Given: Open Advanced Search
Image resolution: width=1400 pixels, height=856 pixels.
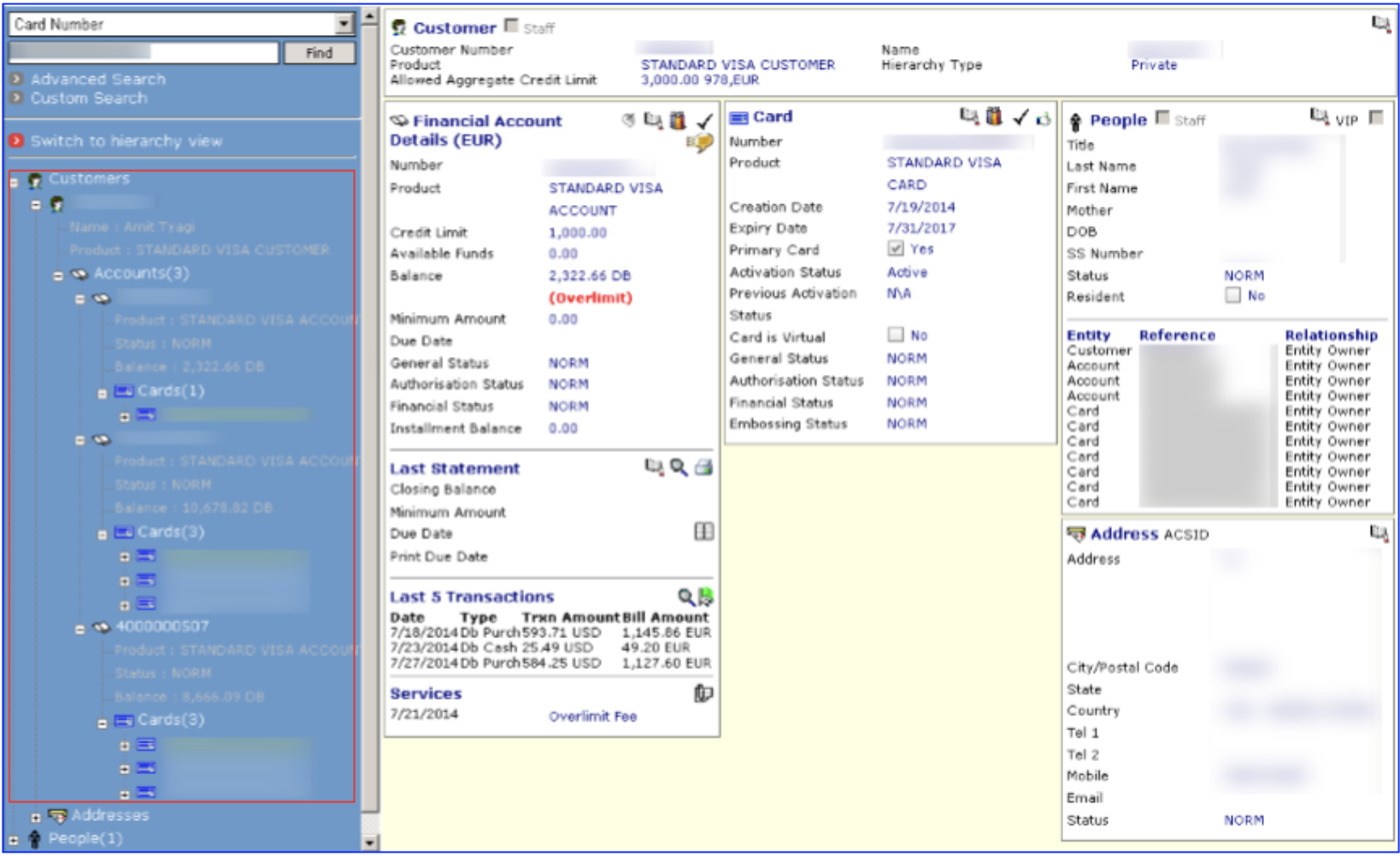Looking at the screenshot, I should (97, 79).
